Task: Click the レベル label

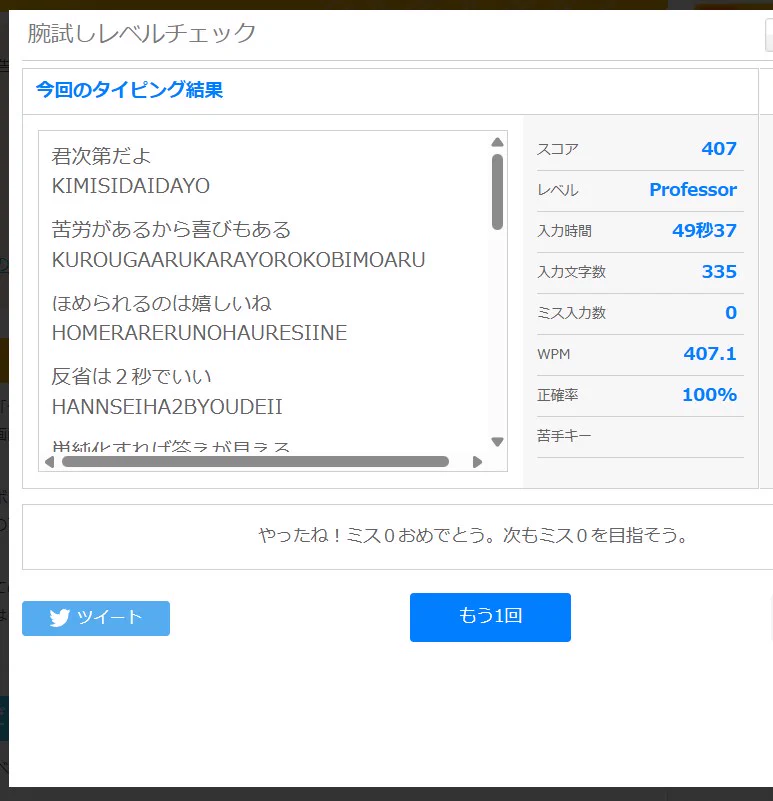Action: pos(558,190)
